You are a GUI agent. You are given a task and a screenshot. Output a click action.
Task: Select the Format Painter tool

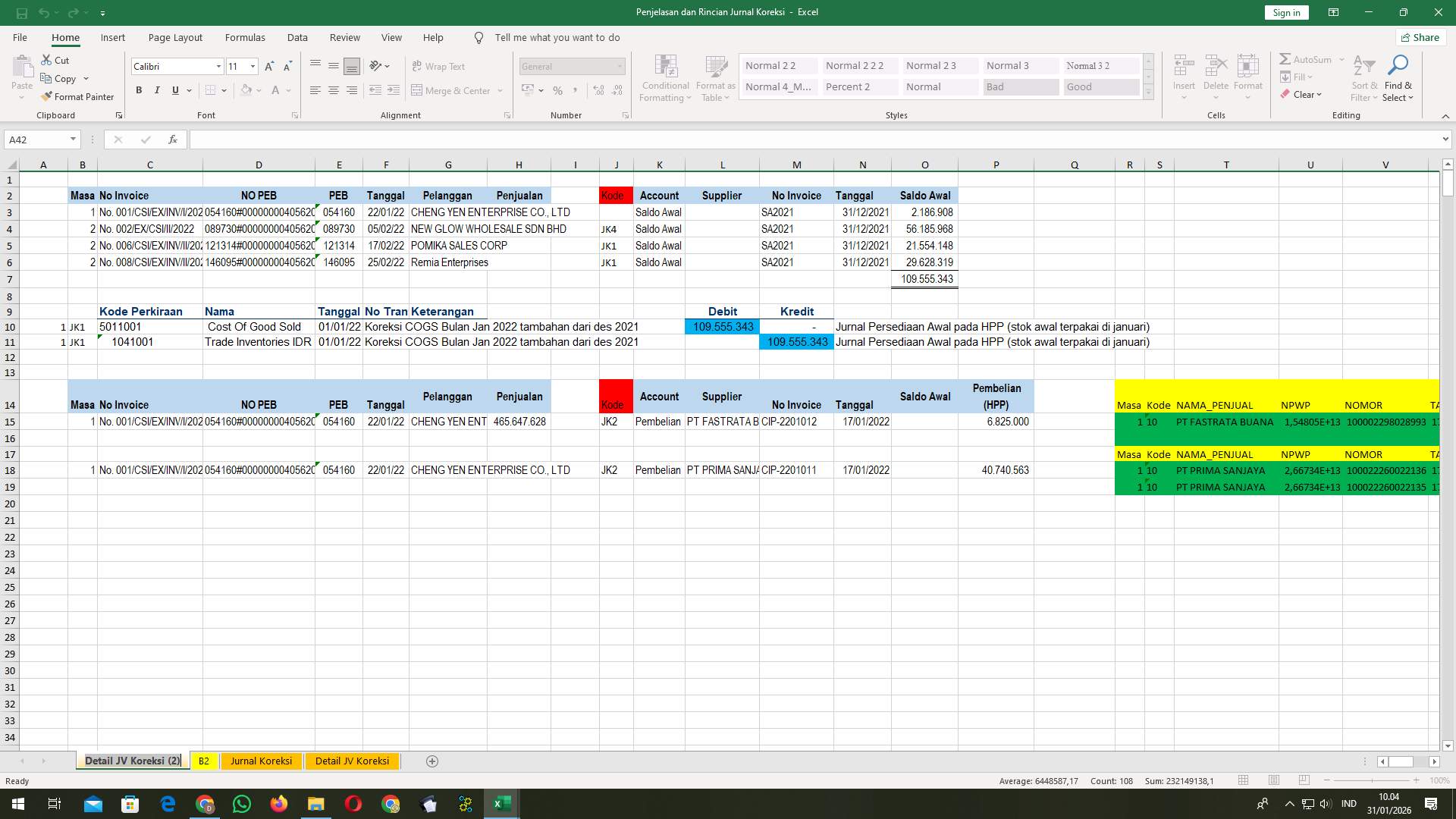[x=78, y=96]
